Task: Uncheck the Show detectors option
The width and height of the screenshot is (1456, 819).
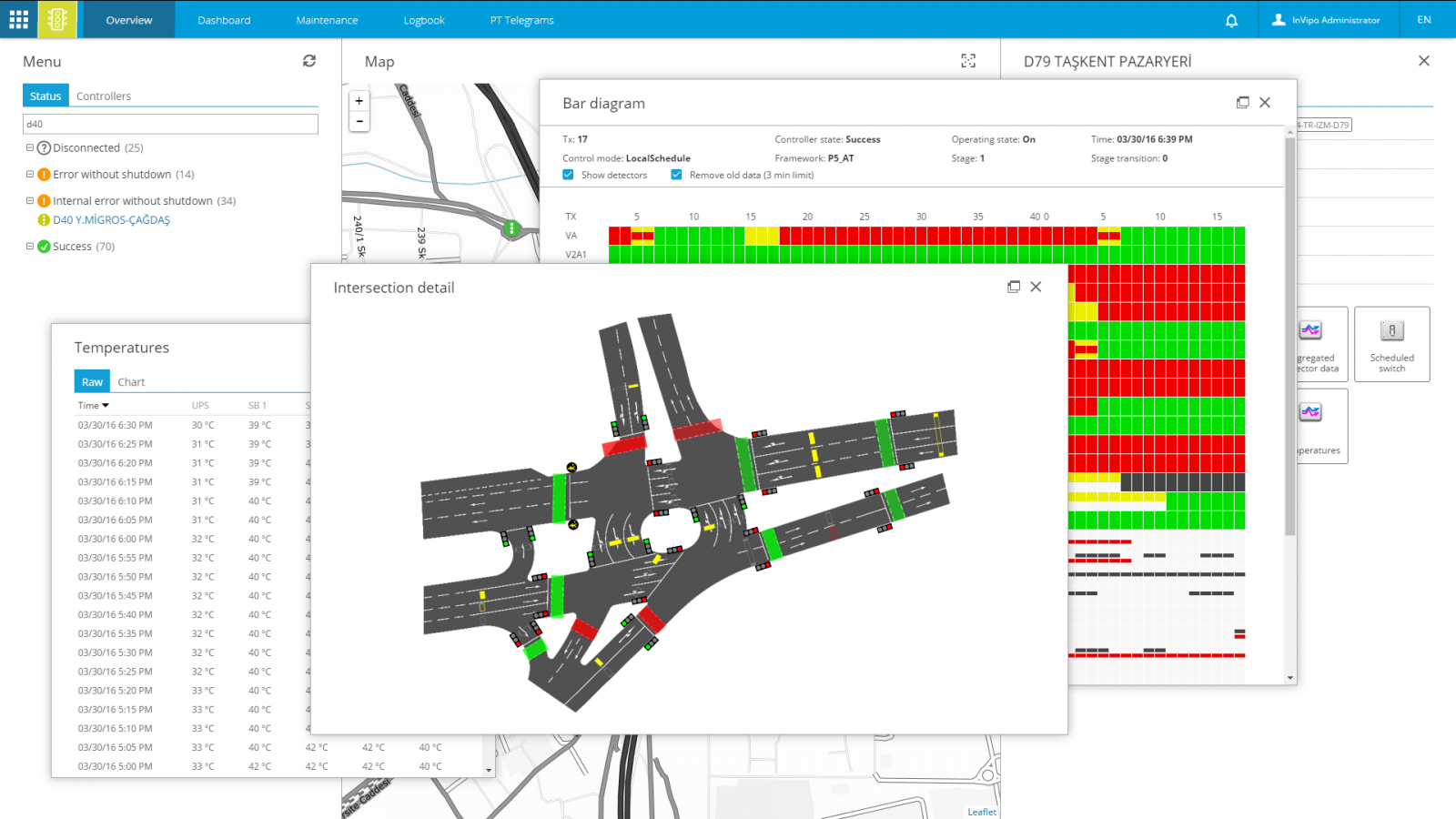Action: [x=568, y=175]
